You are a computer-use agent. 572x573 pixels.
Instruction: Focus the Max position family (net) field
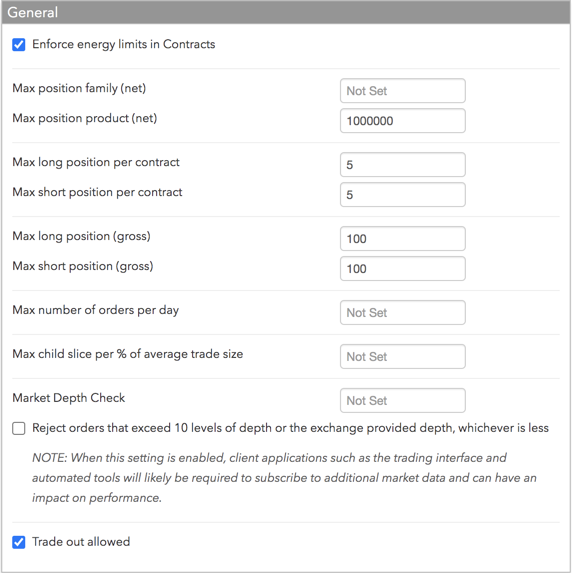point(403,91)
